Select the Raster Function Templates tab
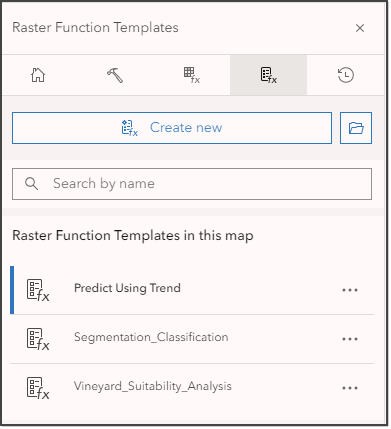The image size is (391, 429). [x=268, y=75]
